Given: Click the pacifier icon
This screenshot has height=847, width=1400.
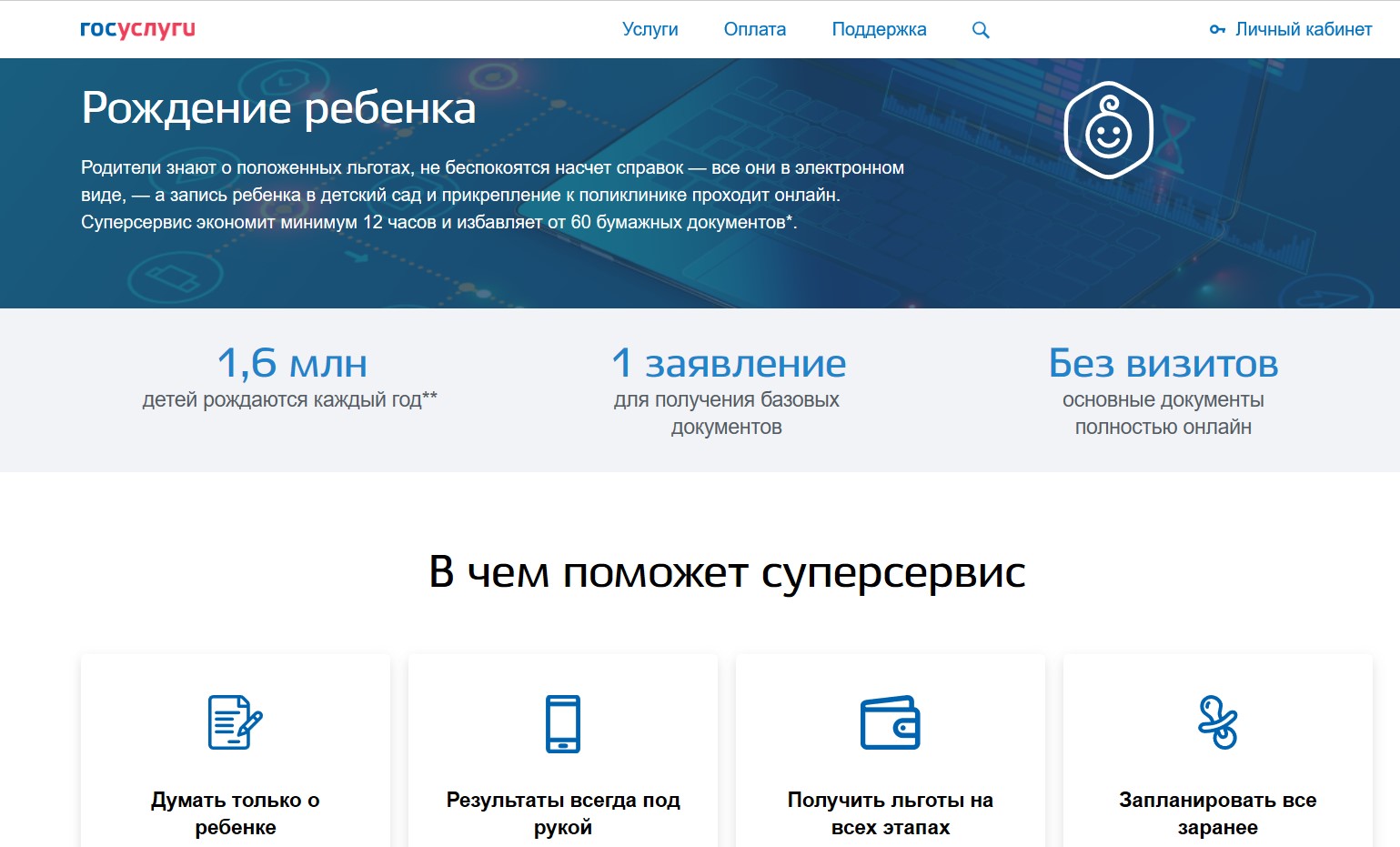Looking at the screenshot, I should [1218, 721].
